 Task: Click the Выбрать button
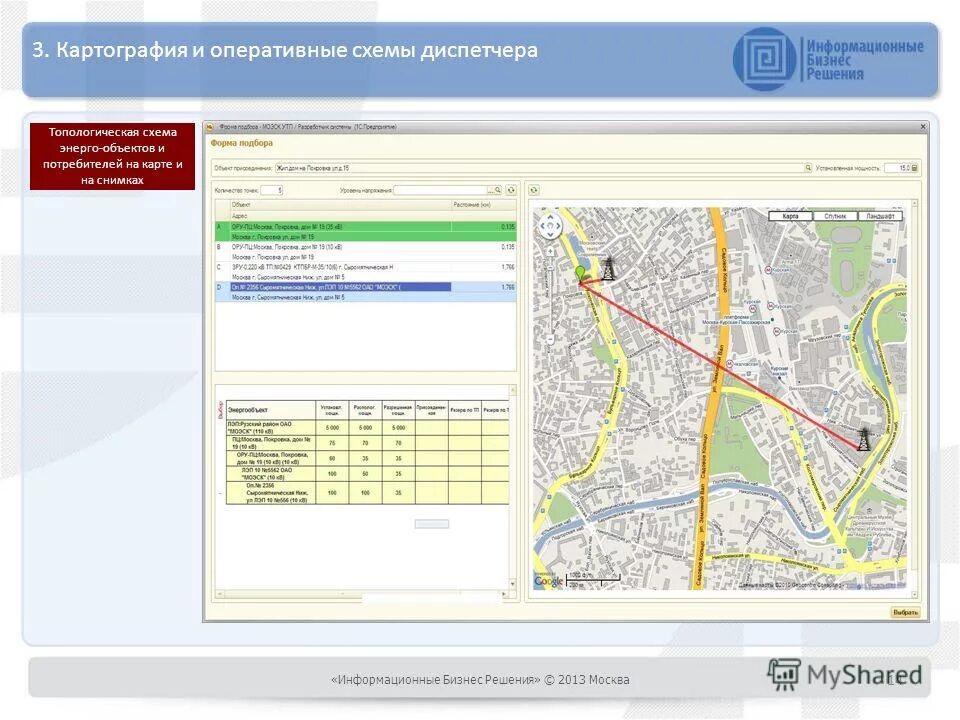point(905,612)
